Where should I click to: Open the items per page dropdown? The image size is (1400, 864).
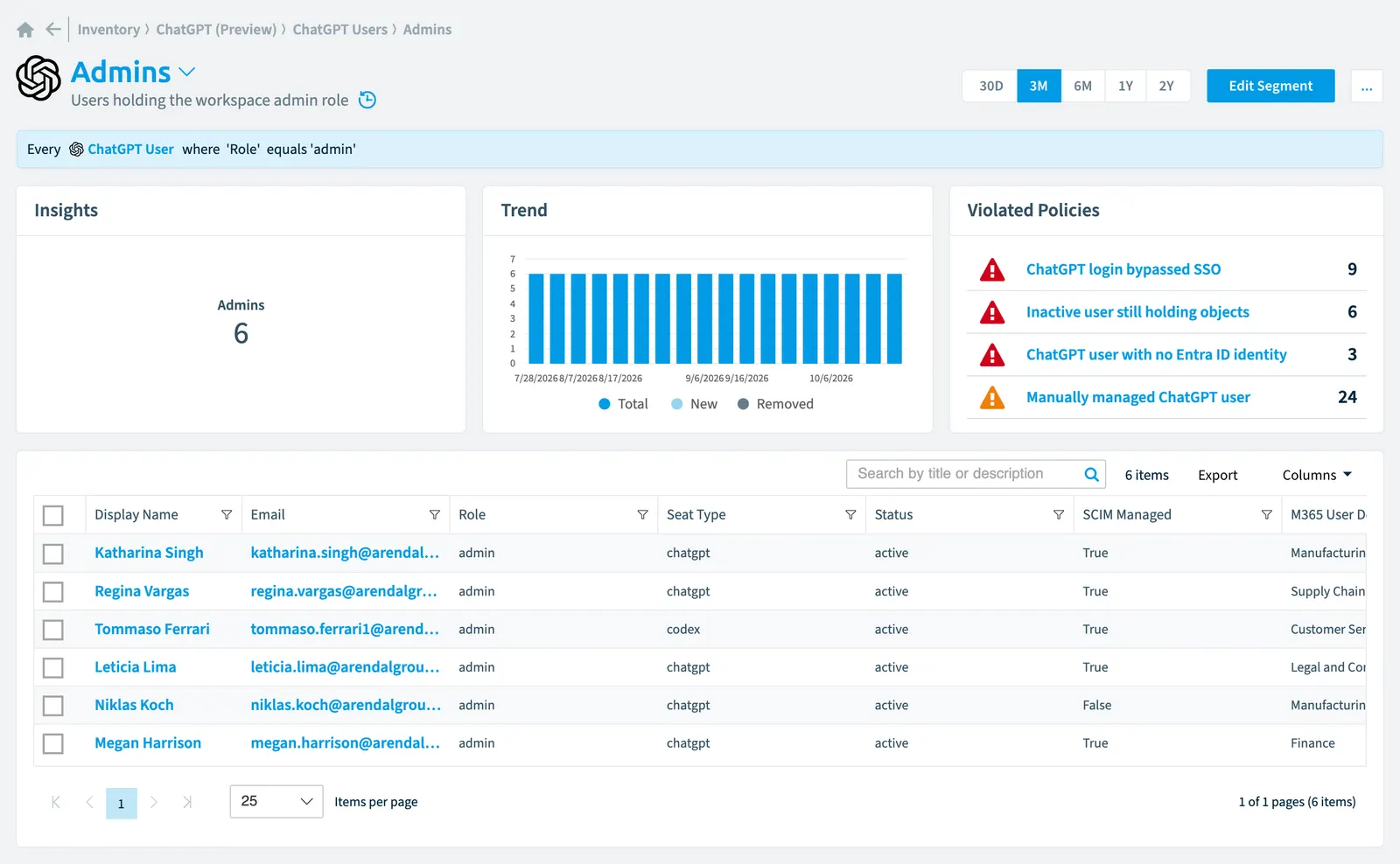pyautogui.click(x=276, y=801)
